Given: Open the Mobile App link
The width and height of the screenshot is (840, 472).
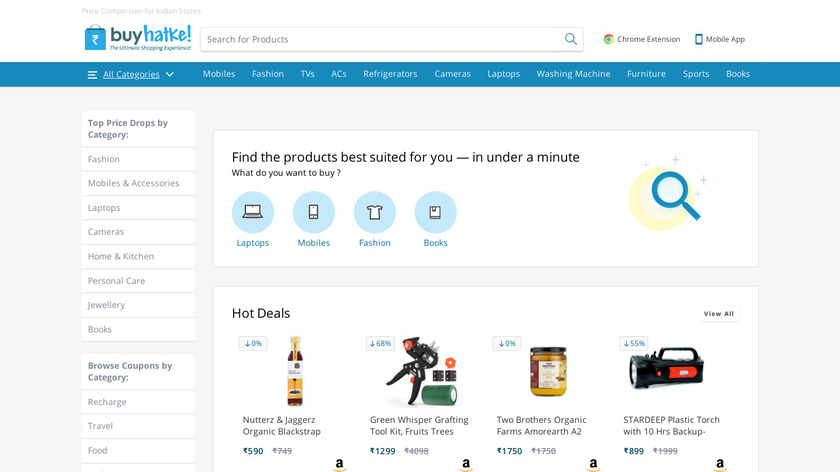Looking at the screenshot, I should pyautogui.click(x=719, y=39).
